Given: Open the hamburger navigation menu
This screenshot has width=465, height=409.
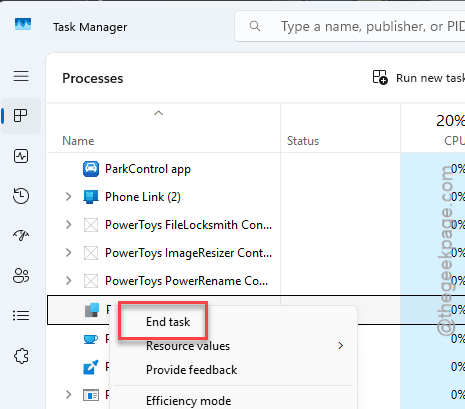Looking at the screenshot, I should (21, 76).
